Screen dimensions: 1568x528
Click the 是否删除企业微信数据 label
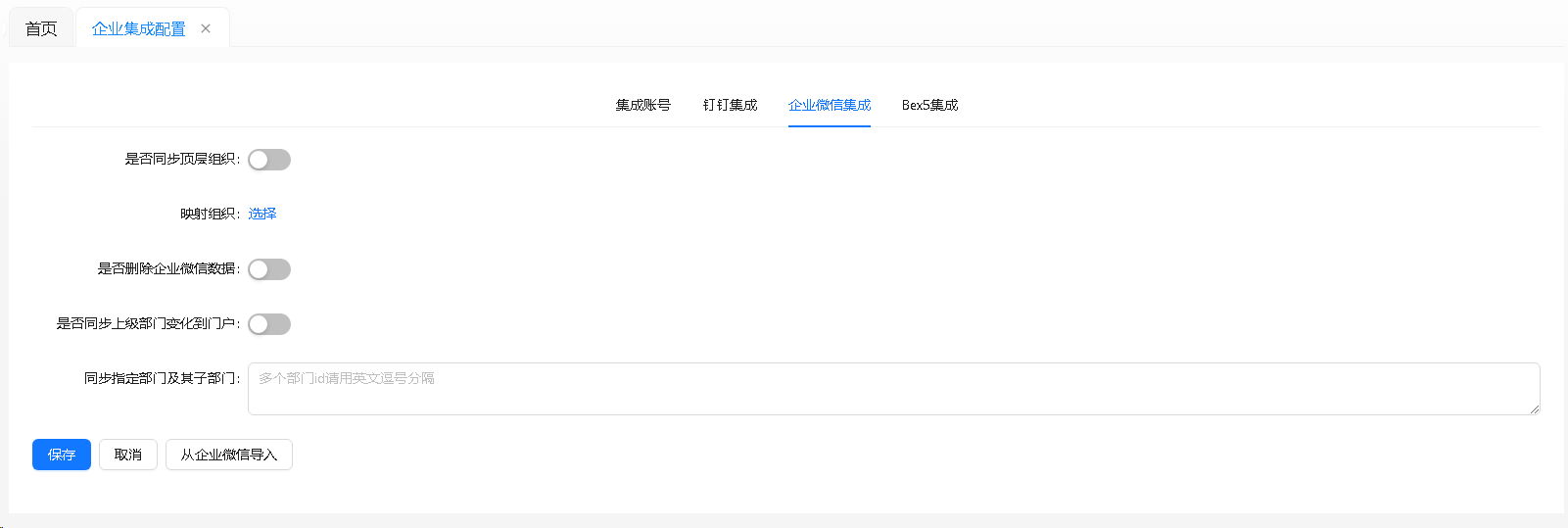click(168, 268)
